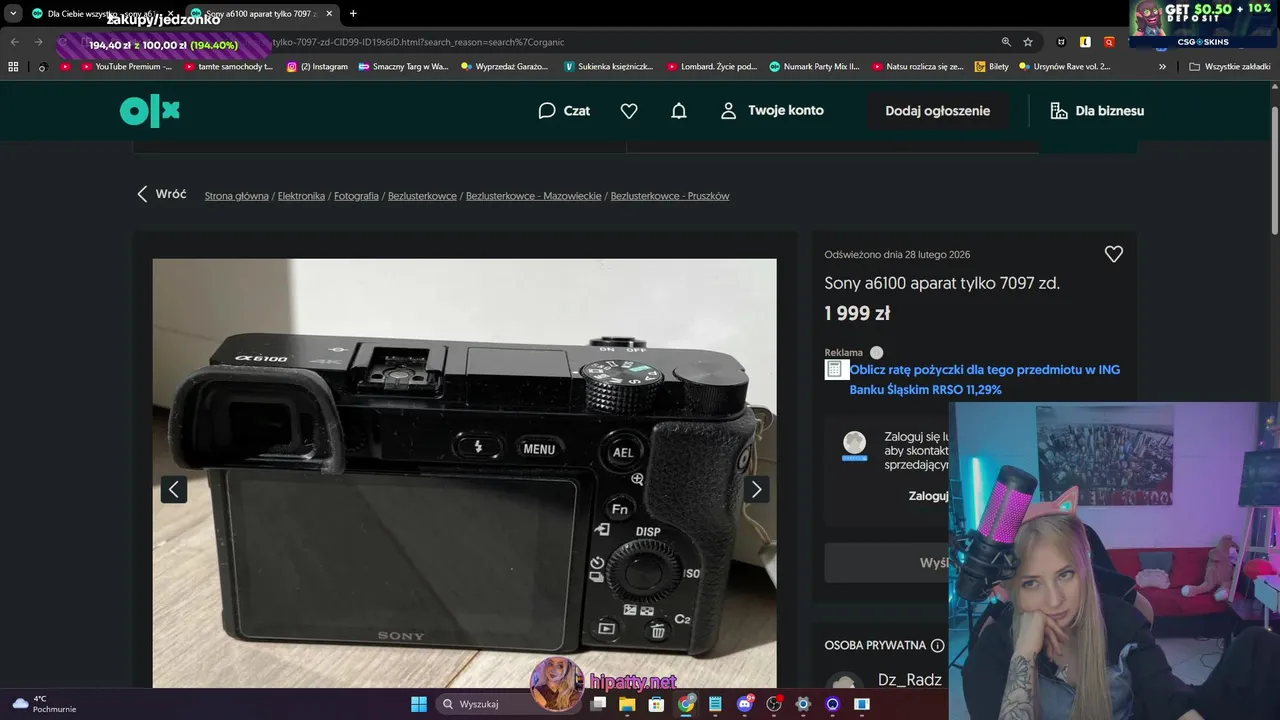Click the Dodaj ogłoszenie button
This screenshot has height=720, width=1280.
tap(938, 111)
